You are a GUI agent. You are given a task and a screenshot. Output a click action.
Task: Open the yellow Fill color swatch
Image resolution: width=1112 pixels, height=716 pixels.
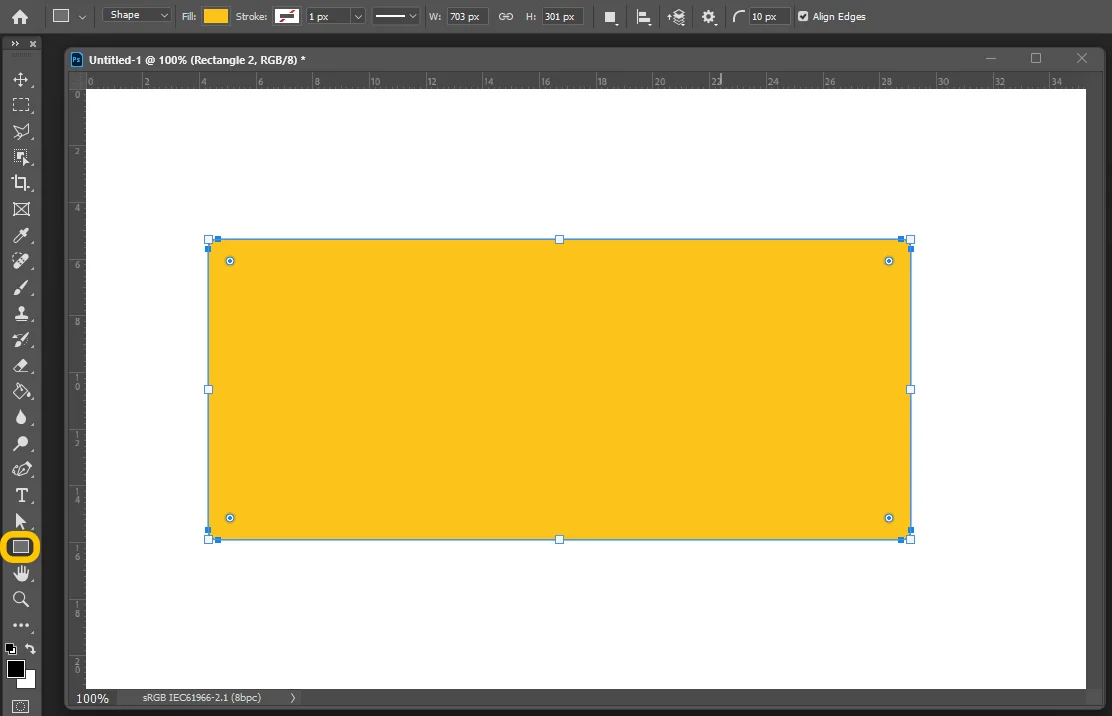point(216,16)
